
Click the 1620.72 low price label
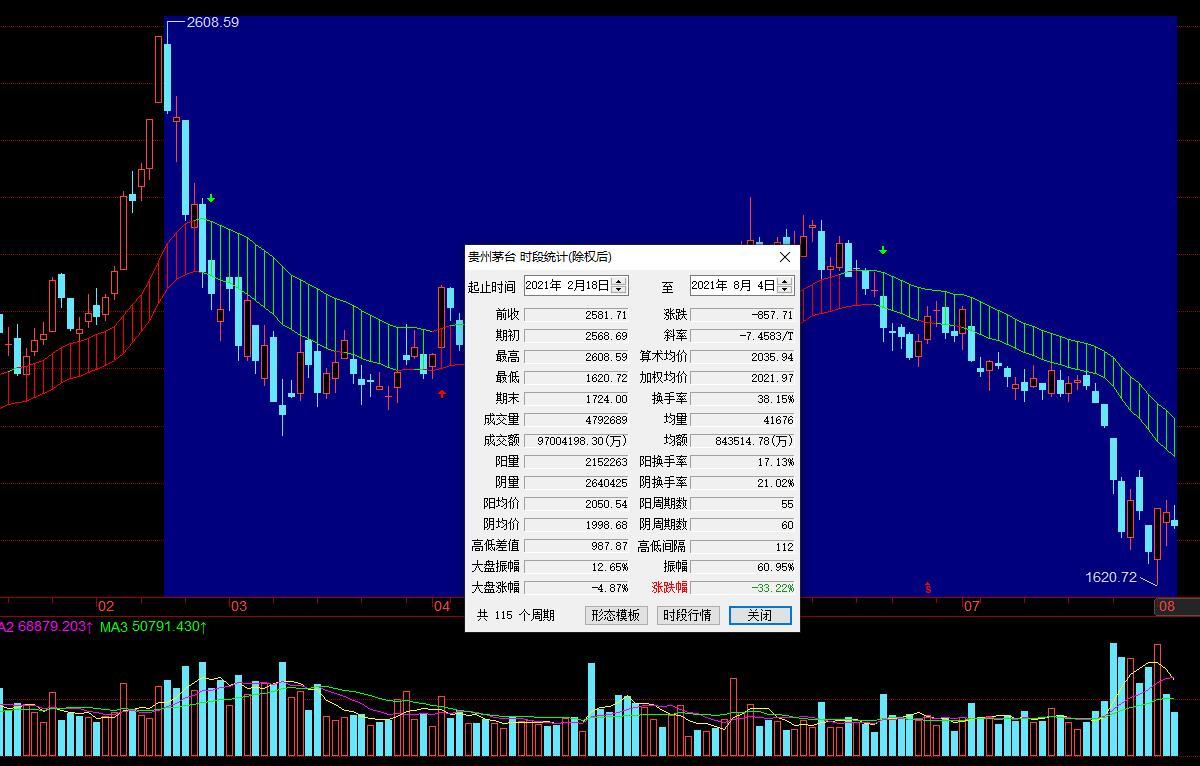[1111, 577]
